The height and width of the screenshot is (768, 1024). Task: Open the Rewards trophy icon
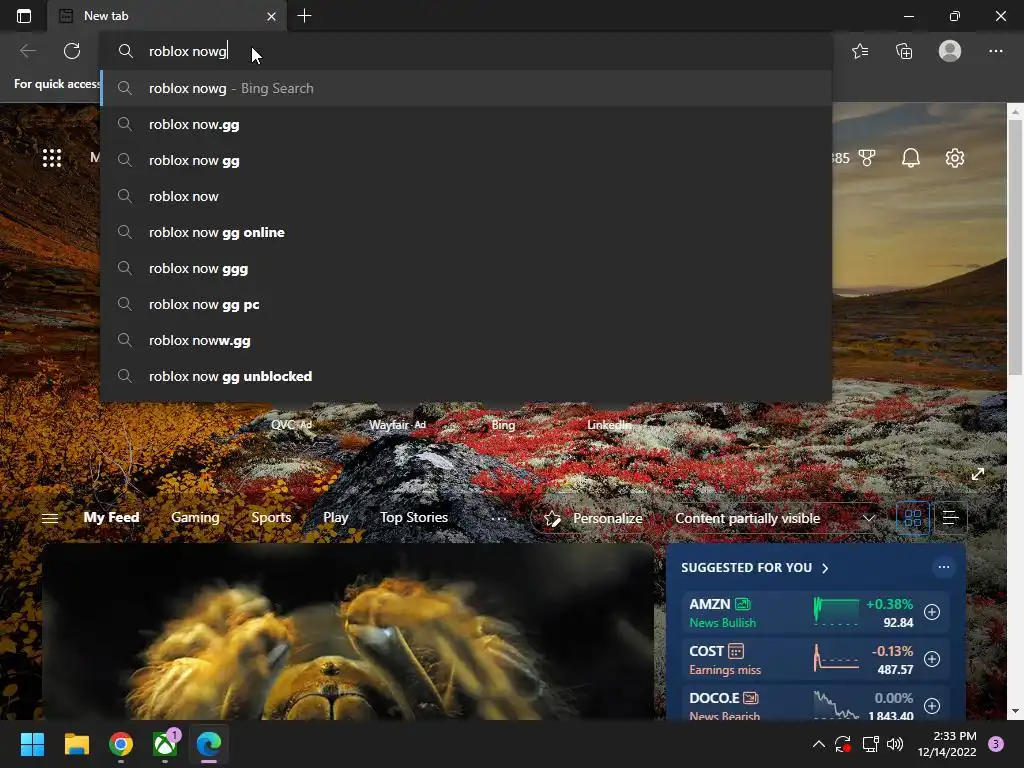[x=867, y=158]
